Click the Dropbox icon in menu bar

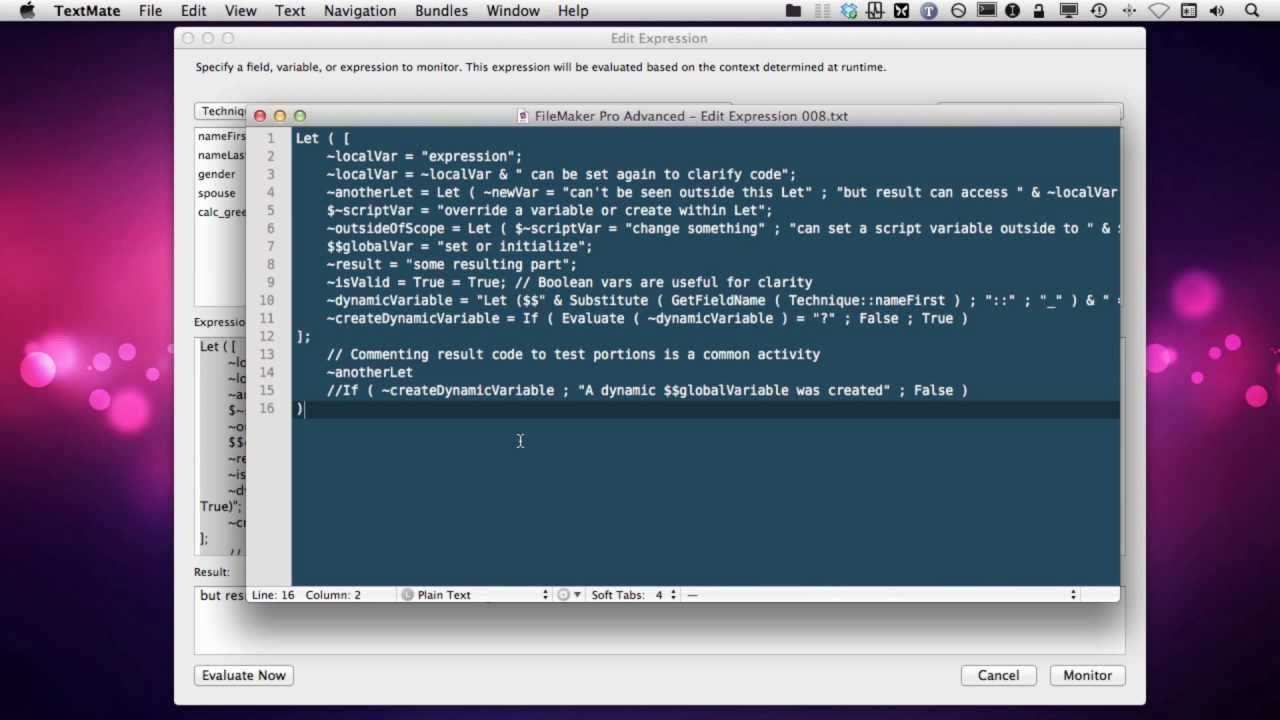[x=849, y=11]
